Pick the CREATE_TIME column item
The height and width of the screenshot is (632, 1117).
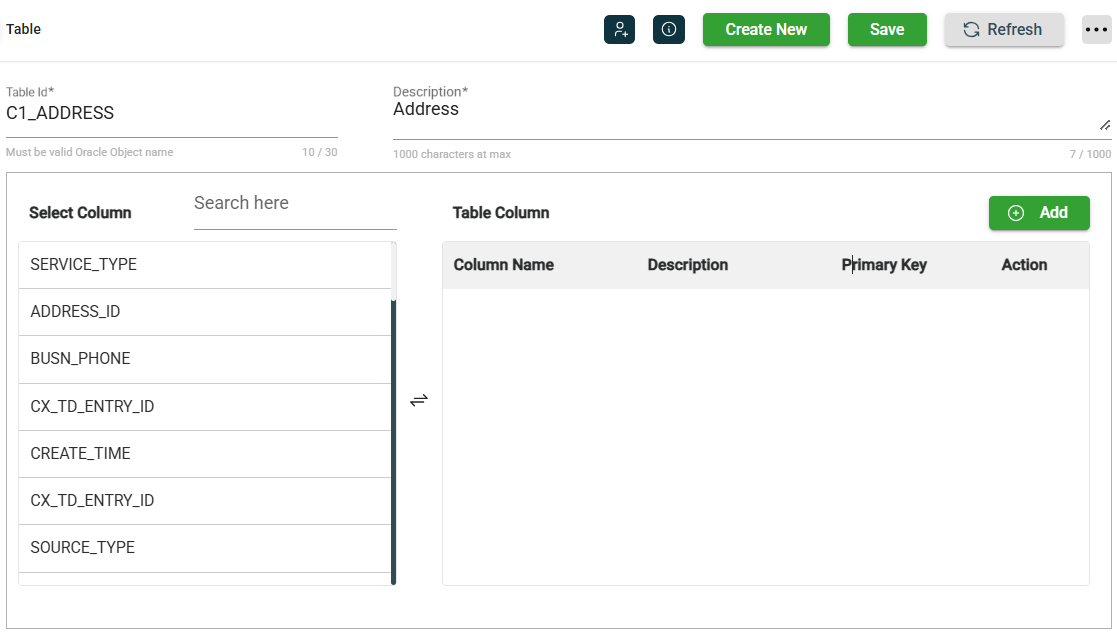204,454
